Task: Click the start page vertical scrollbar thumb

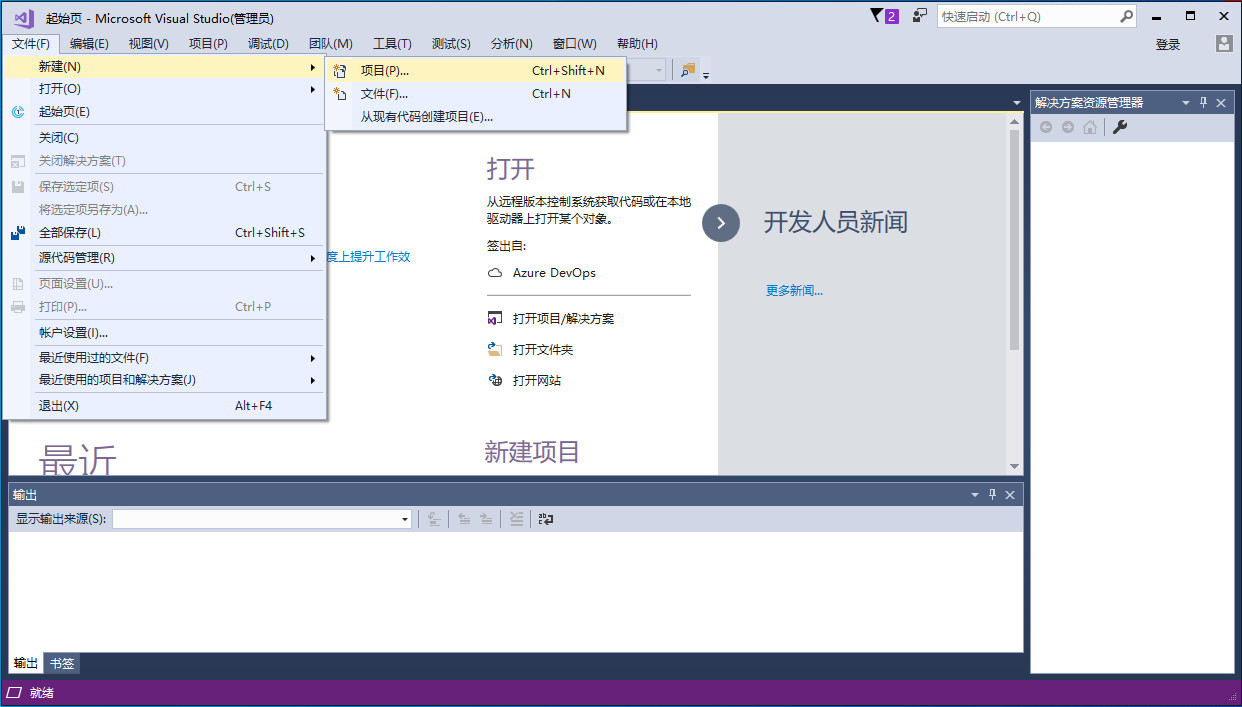Action: click(x=1014, y=239)
